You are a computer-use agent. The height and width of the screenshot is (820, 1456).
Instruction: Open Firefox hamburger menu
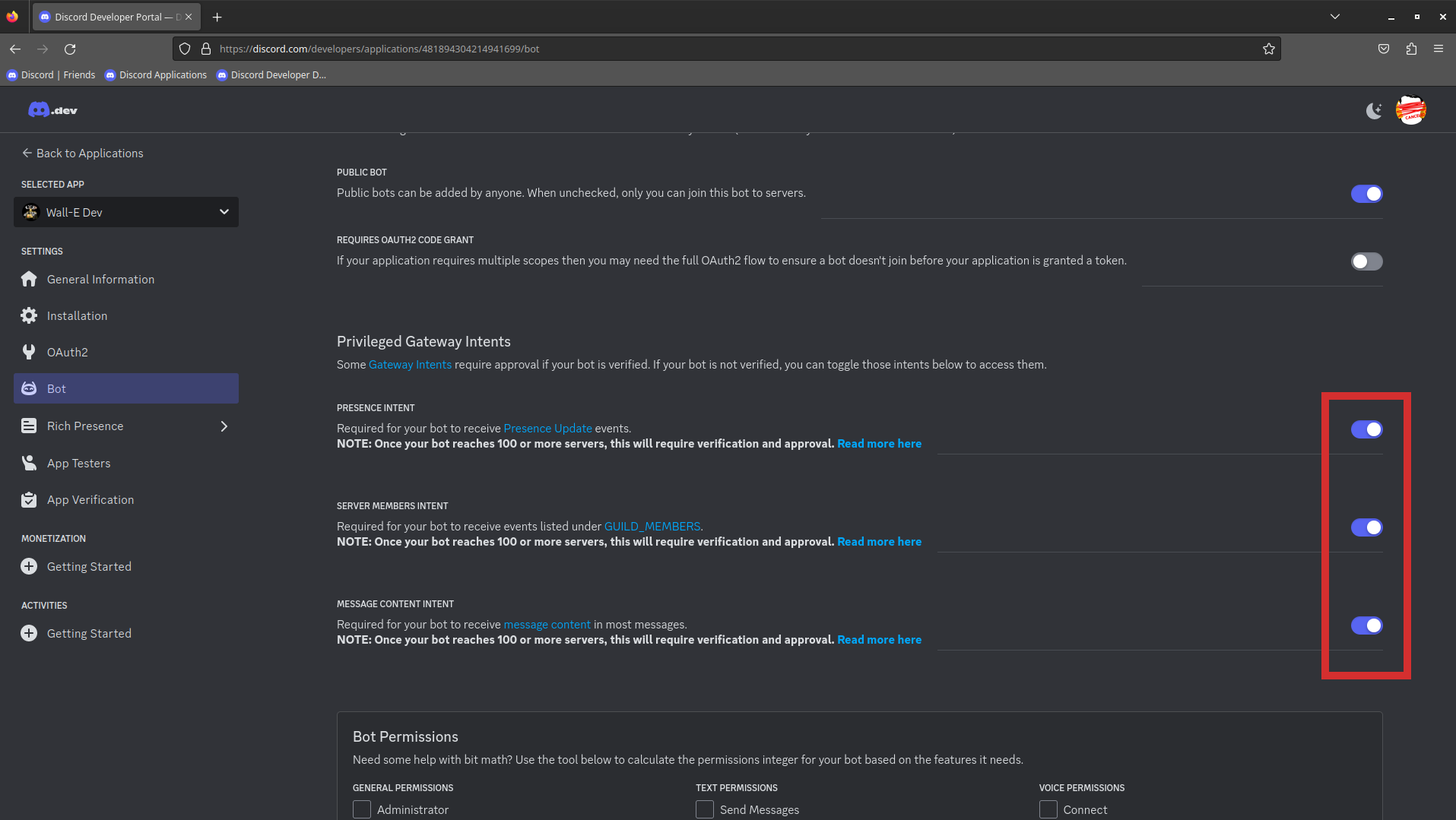pos(1439,49)
